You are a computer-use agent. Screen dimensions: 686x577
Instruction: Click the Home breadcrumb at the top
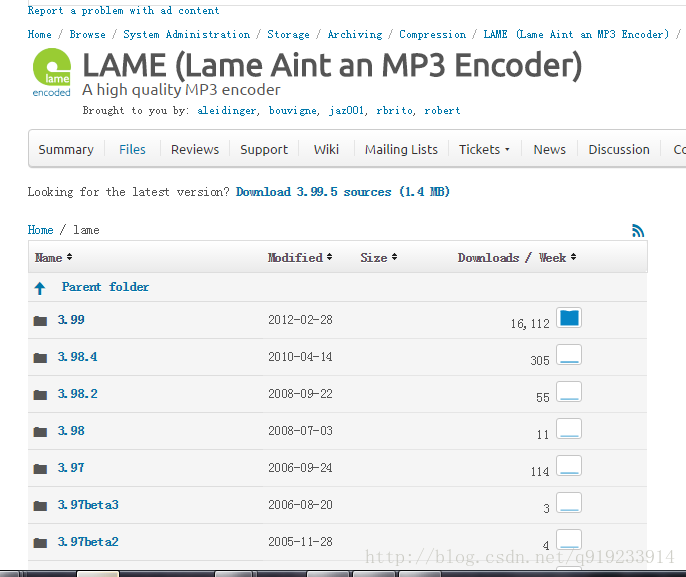(39, 35)
